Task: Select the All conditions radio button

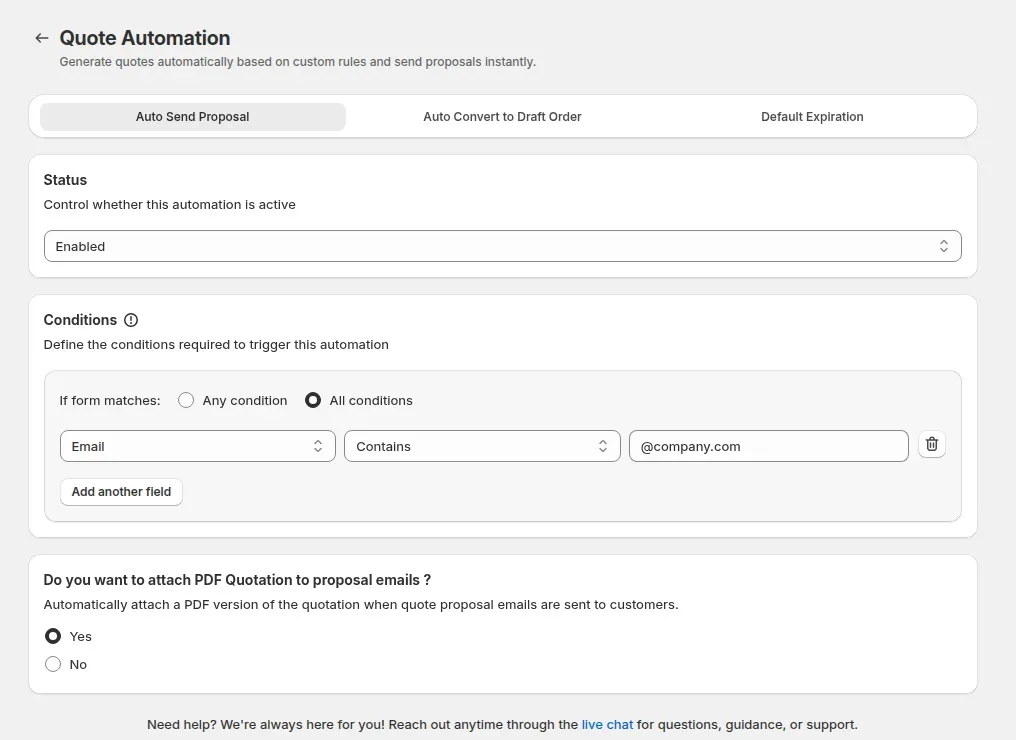Action: [x=313, y=400]
